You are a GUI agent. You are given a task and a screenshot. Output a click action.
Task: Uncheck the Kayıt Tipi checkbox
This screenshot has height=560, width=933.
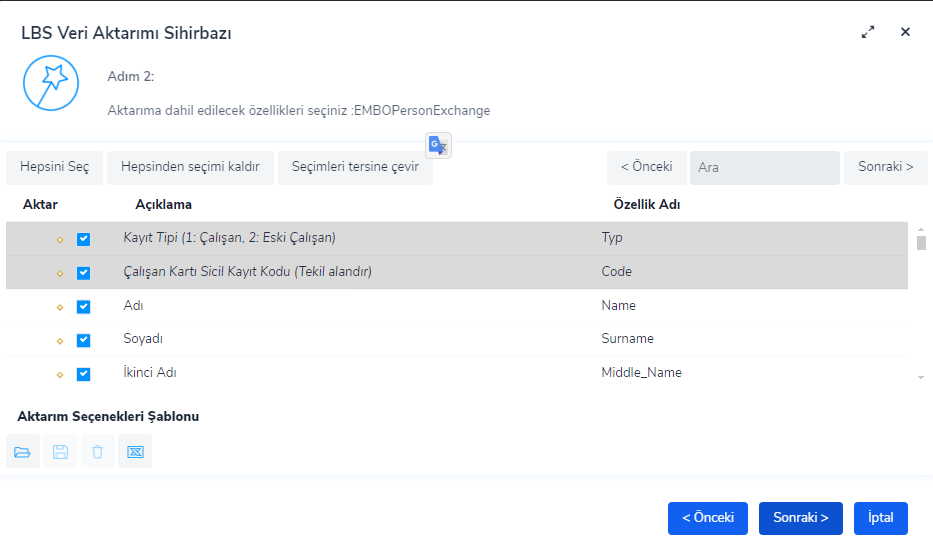[84, 239]
